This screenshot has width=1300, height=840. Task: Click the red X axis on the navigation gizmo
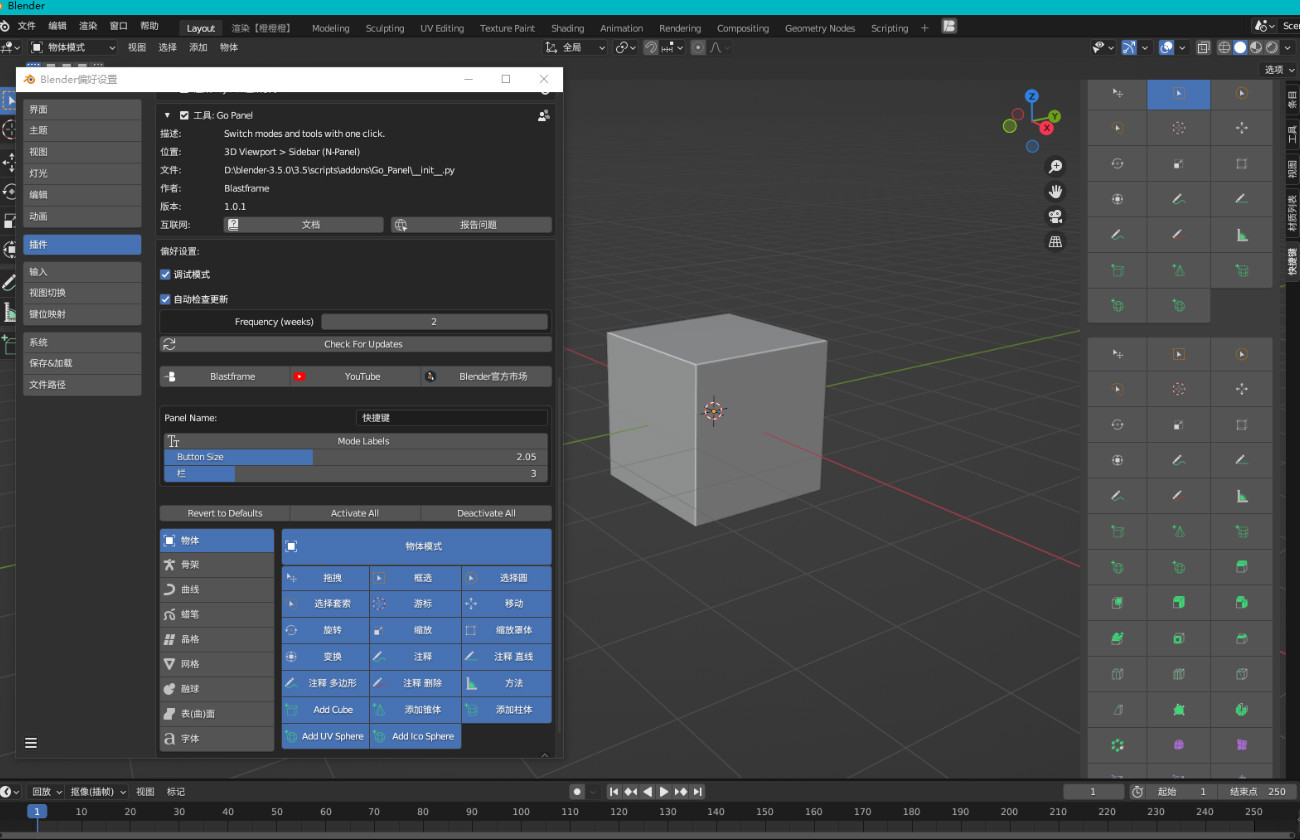[x=1047, y=128]
